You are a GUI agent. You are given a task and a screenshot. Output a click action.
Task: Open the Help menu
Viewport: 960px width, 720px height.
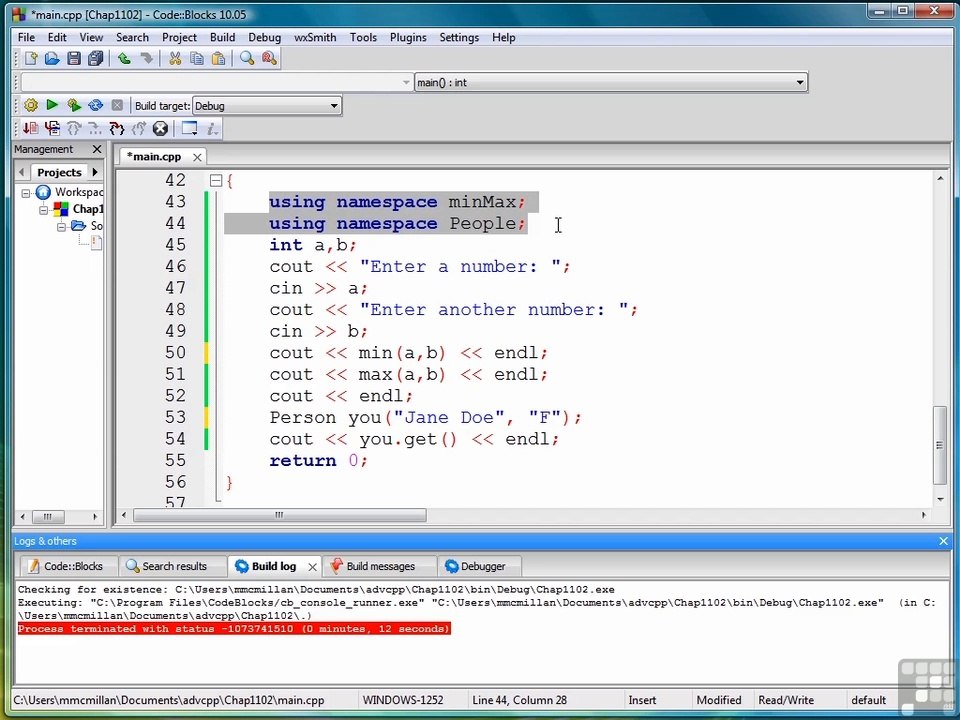click(x=503, y=37)
